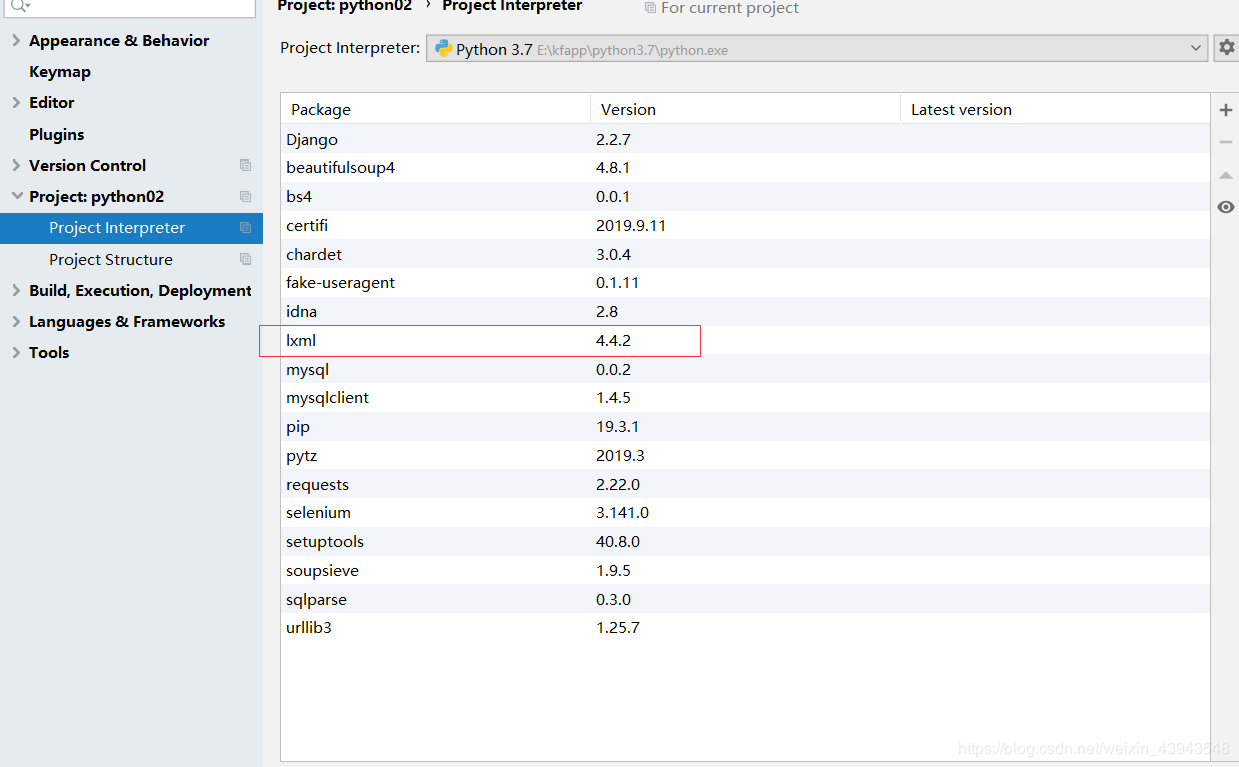
Task: Select the fake-useragent package row
Action: 745,283
